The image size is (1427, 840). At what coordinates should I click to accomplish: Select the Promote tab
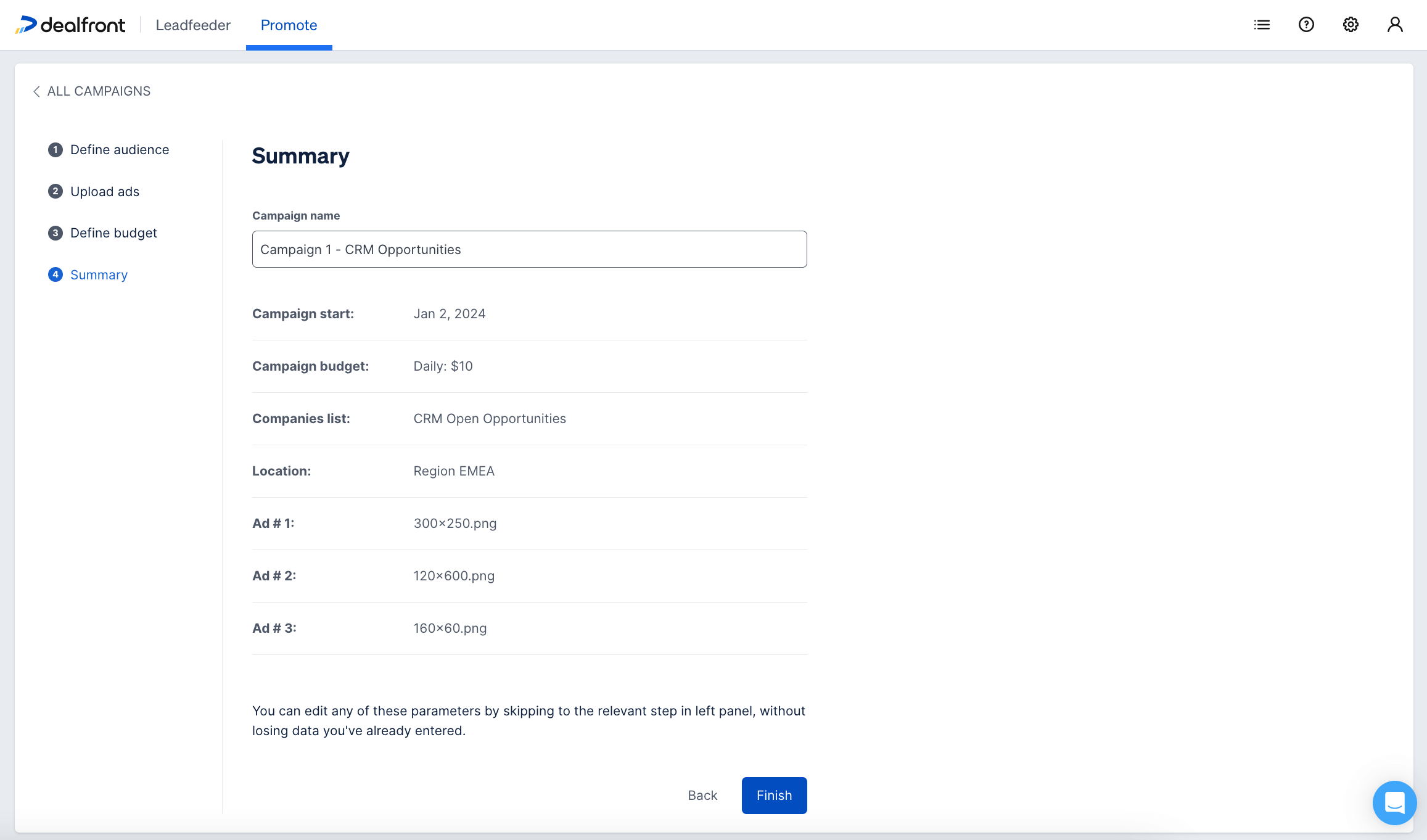point(289,25)
